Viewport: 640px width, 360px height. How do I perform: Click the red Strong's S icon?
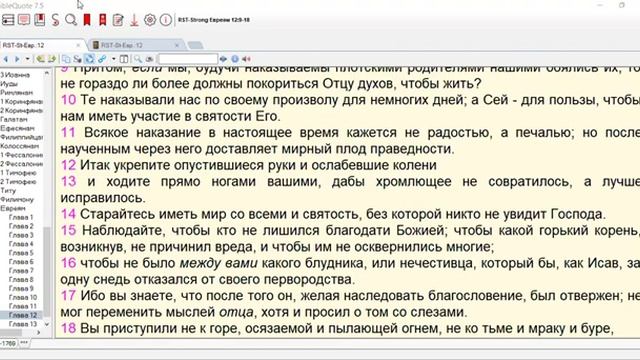pos(56,20)
